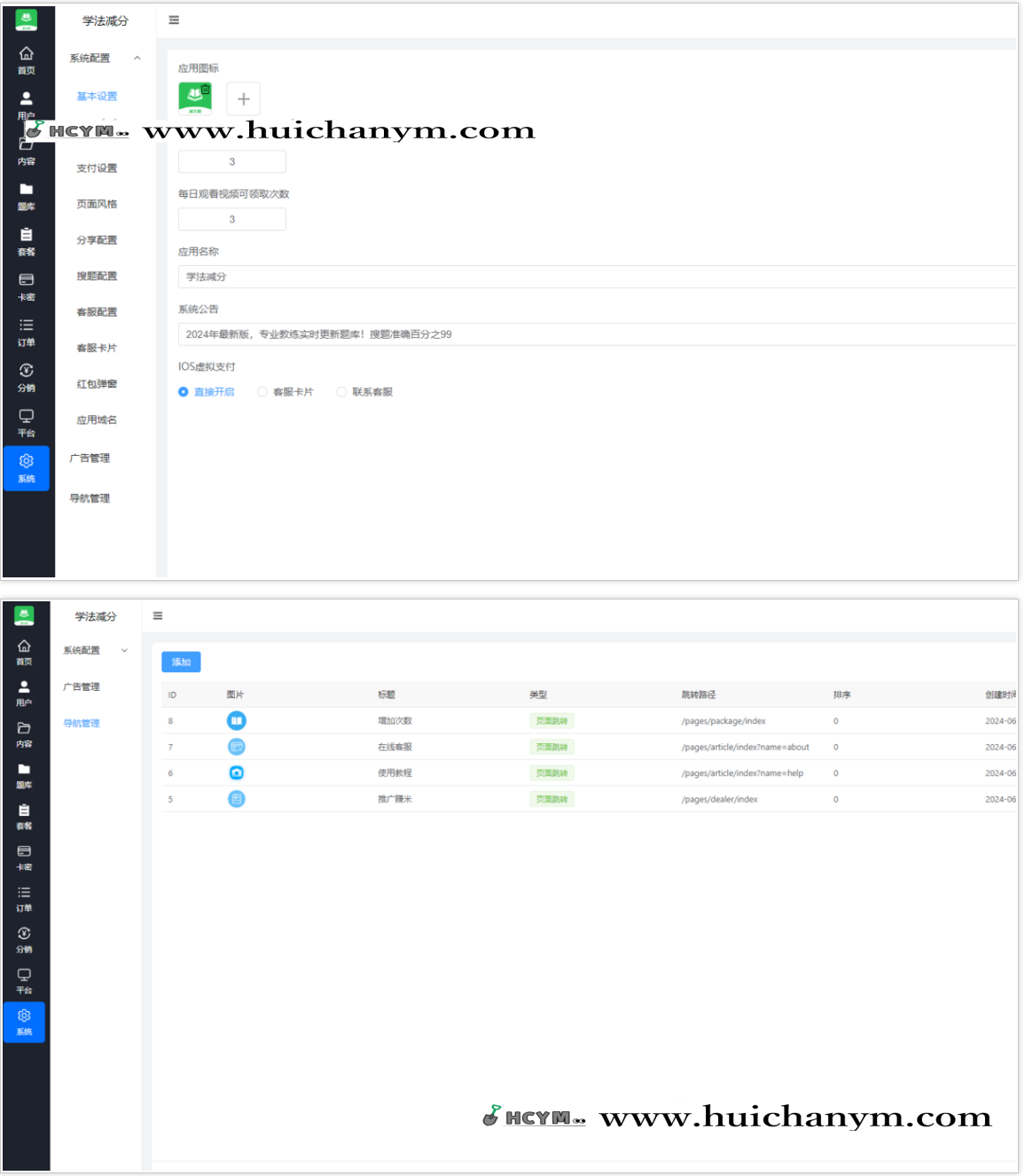Open 卡密 card icon in lower screenshot sidebar
This screenshot has height=1176, width=1025.
click(x=24, y=851)
